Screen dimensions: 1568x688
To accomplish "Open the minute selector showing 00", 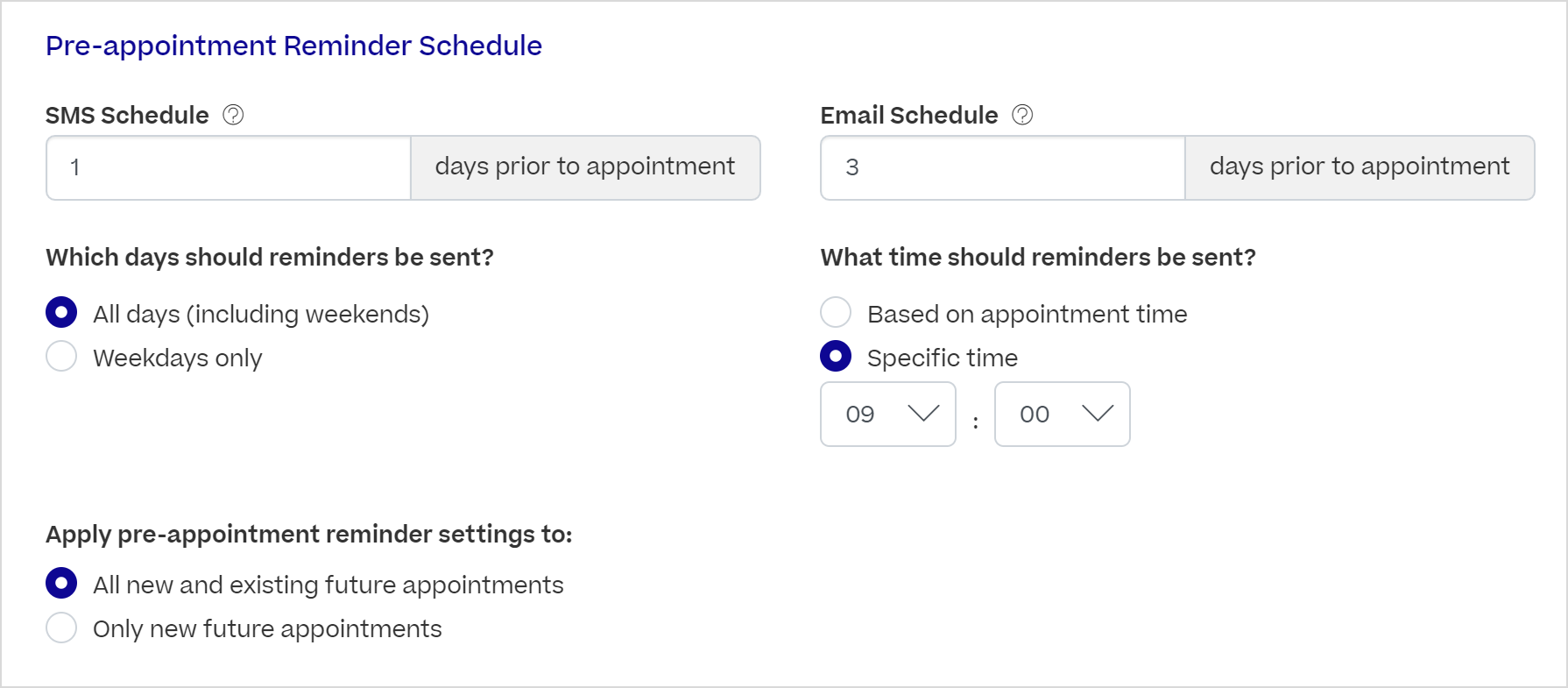I will [x=1062, y=414].
